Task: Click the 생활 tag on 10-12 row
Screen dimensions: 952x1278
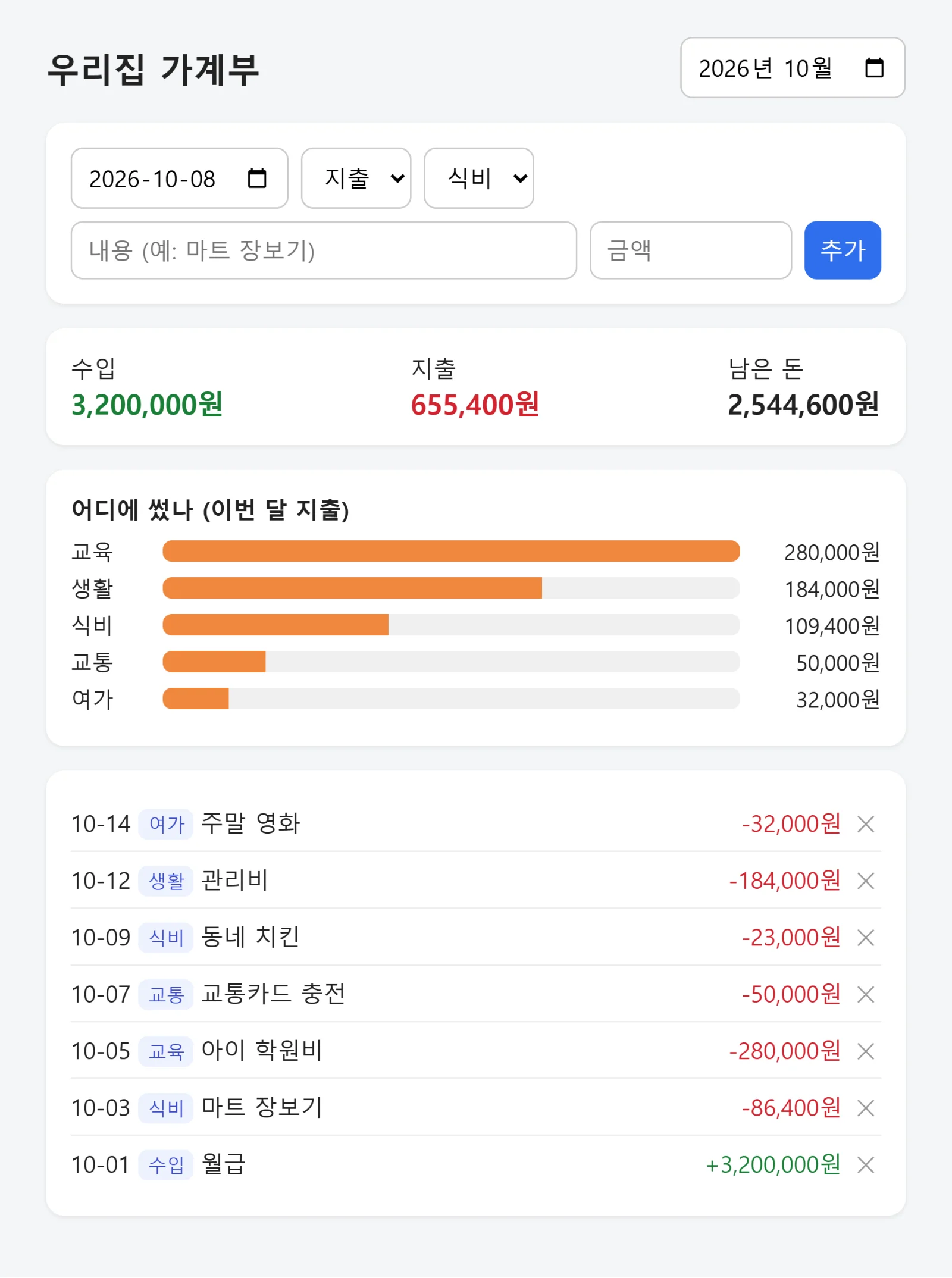Action: coord(166,881)
